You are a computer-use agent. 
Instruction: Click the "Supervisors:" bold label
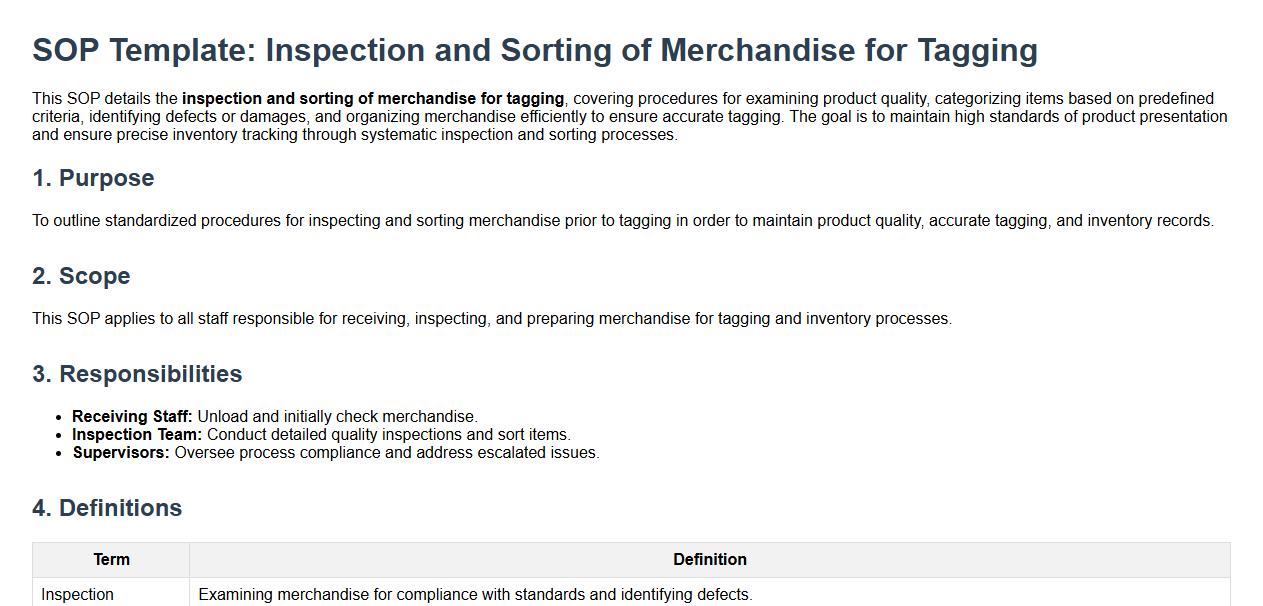point(121,453)
